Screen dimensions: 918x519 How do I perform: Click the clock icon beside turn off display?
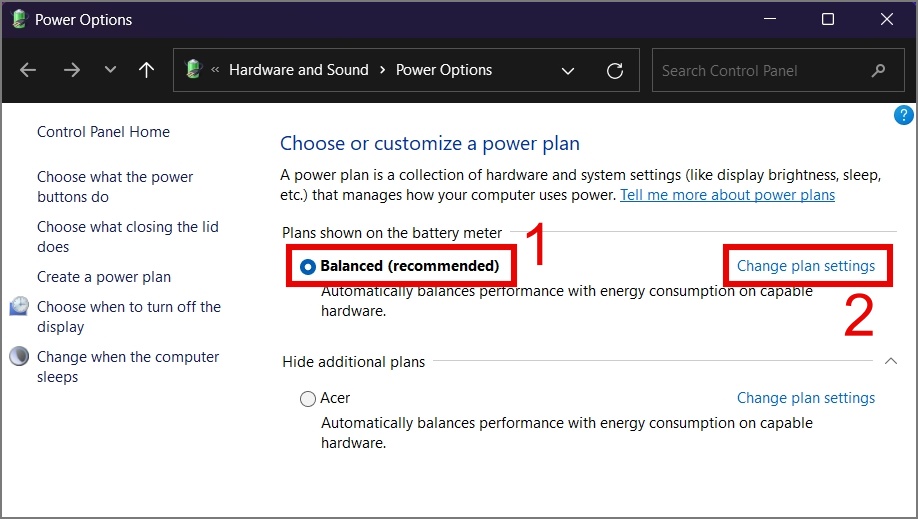[19, 306]
